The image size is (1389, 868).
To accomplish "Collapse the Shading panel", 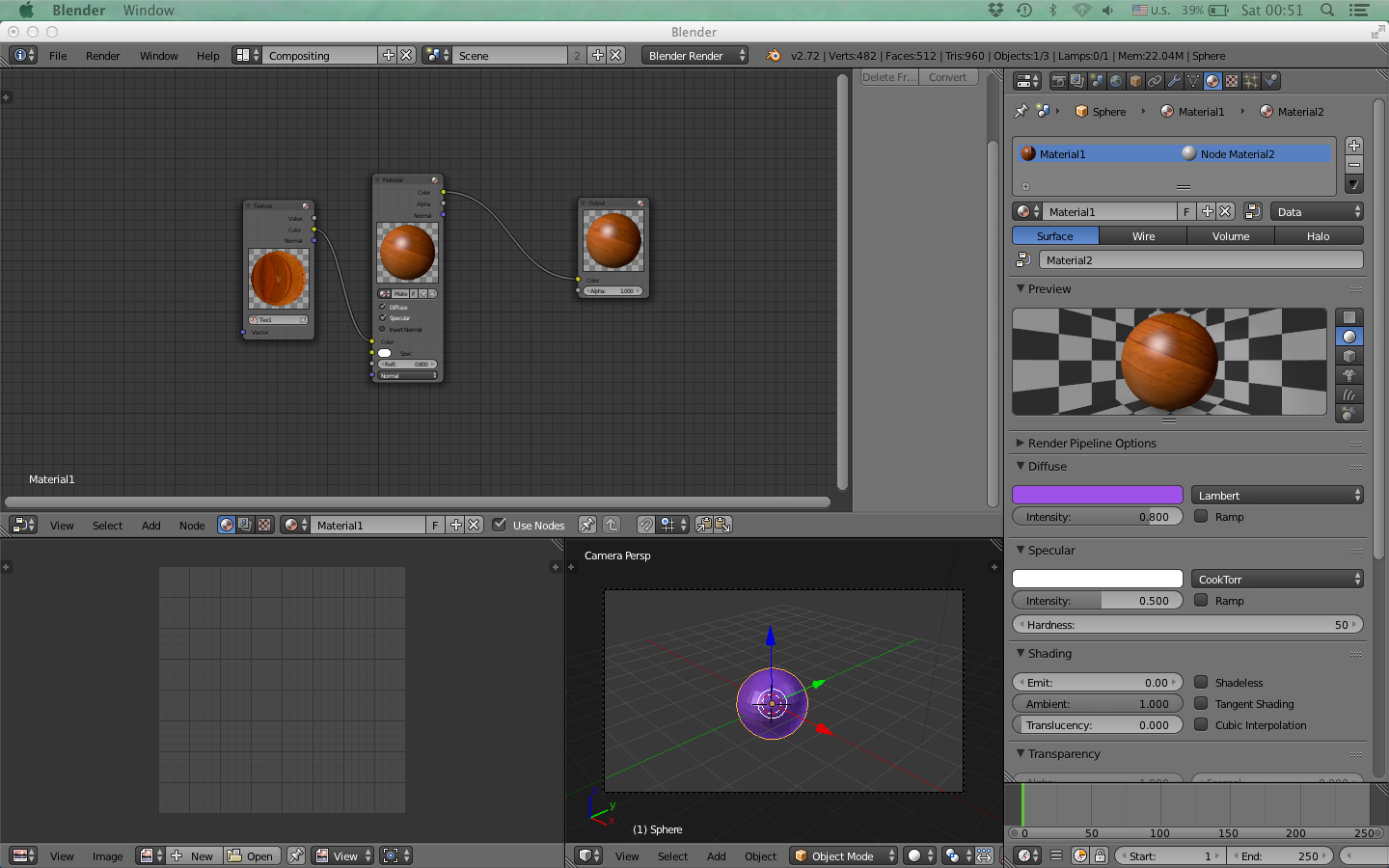I will point(1021,653).
